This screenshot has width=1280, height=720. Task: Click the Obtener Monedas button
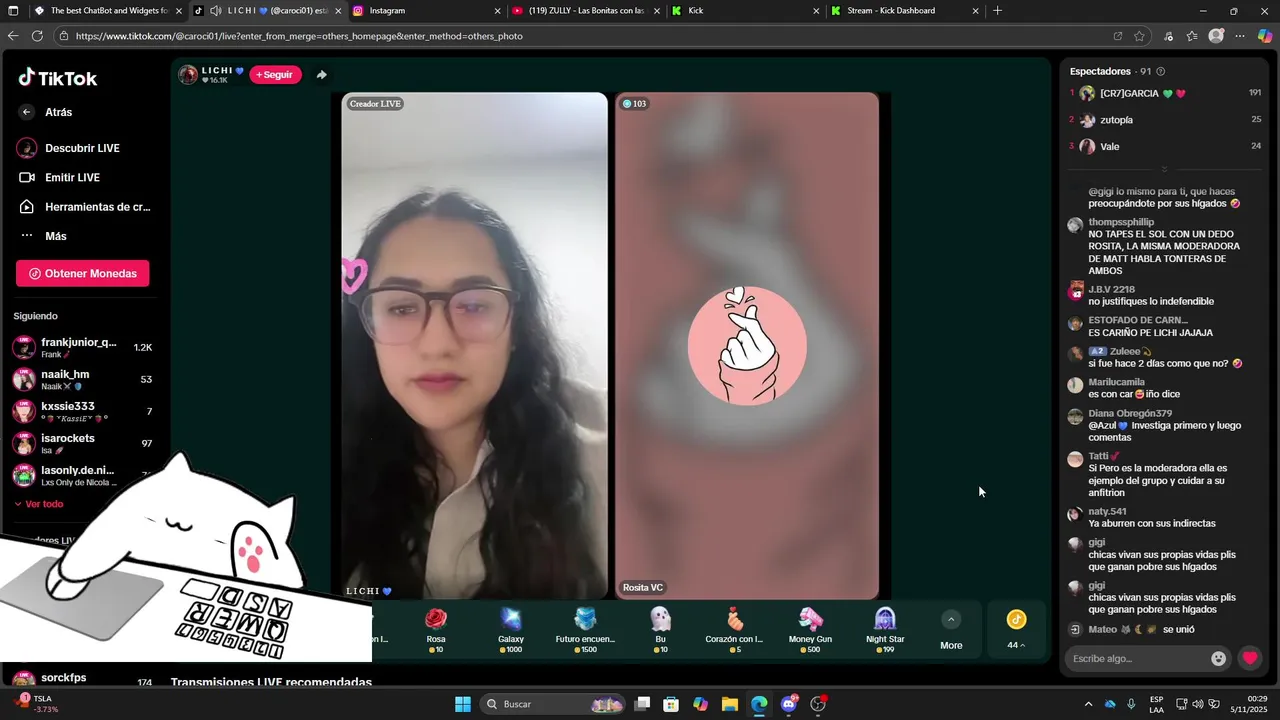coord(82,273)
